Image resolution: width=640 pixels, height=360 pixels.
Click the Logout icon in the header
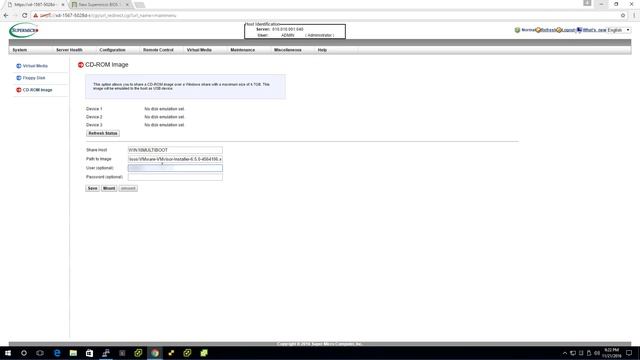559,30
